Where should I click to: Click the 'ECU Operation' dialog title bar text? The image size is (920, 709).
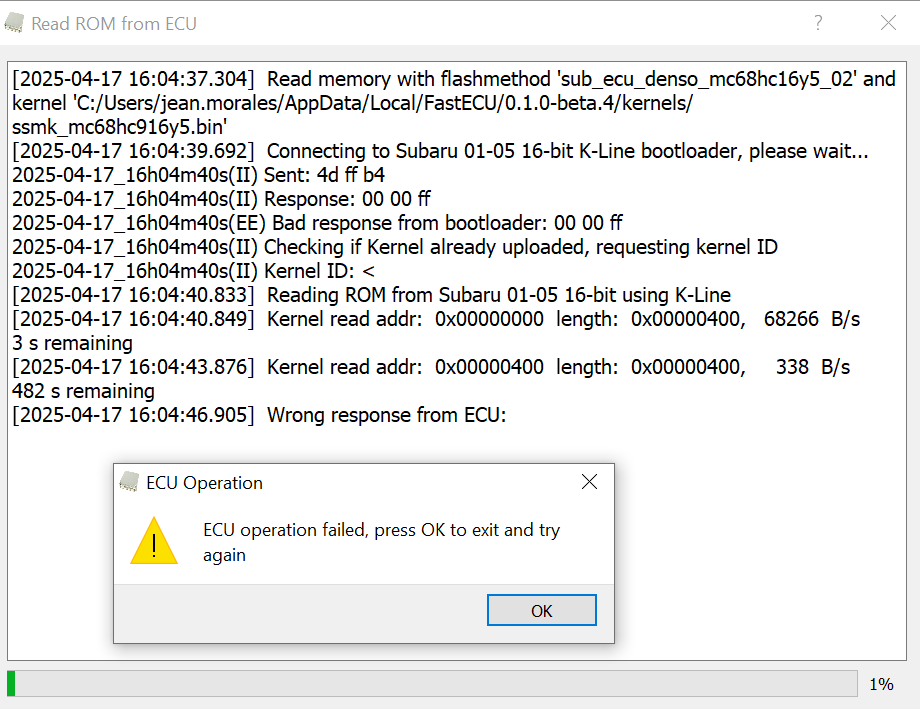click(204, 482)
